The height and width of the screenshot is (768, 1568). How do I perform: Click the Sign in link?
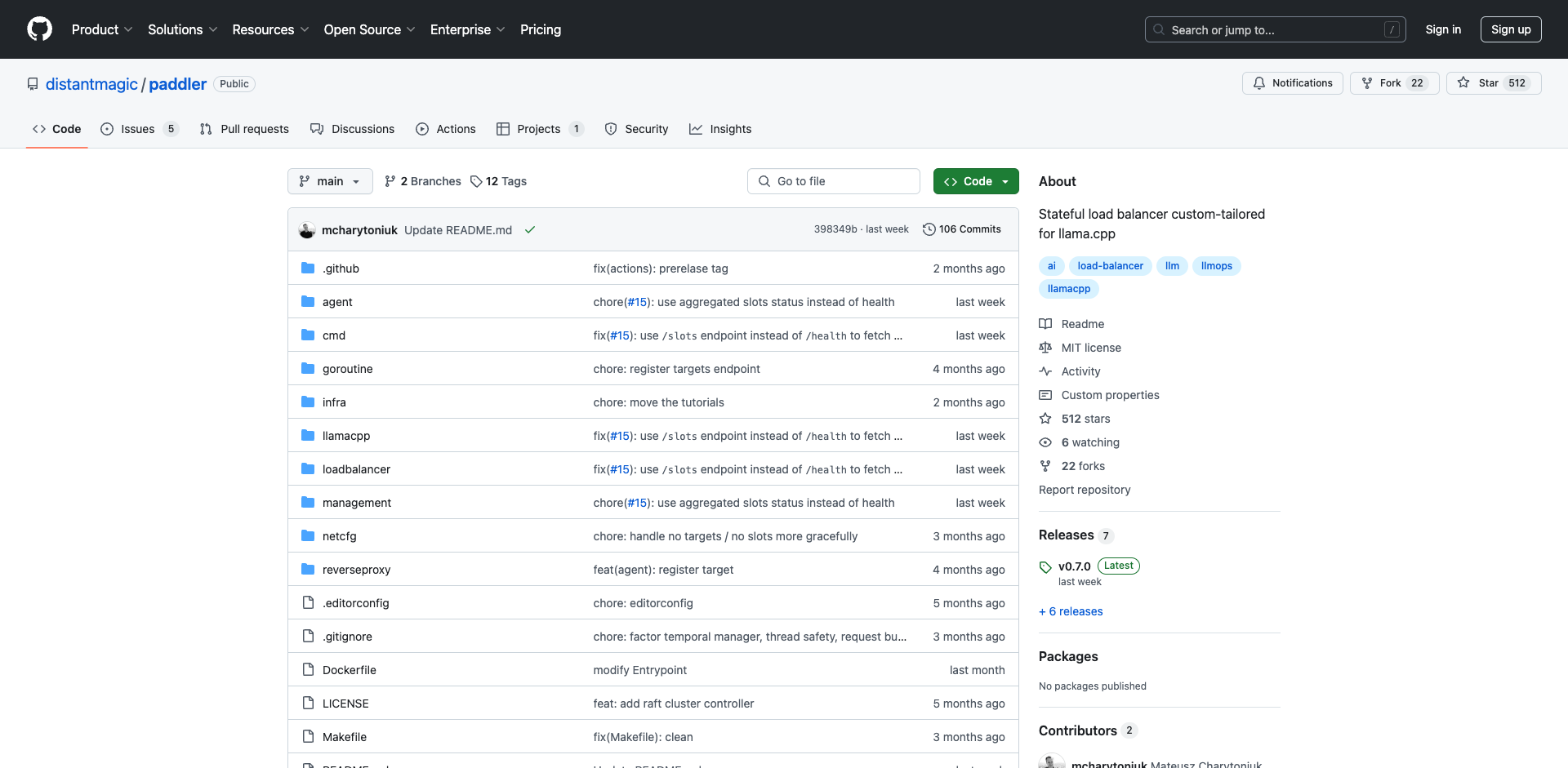[1443, 29]
